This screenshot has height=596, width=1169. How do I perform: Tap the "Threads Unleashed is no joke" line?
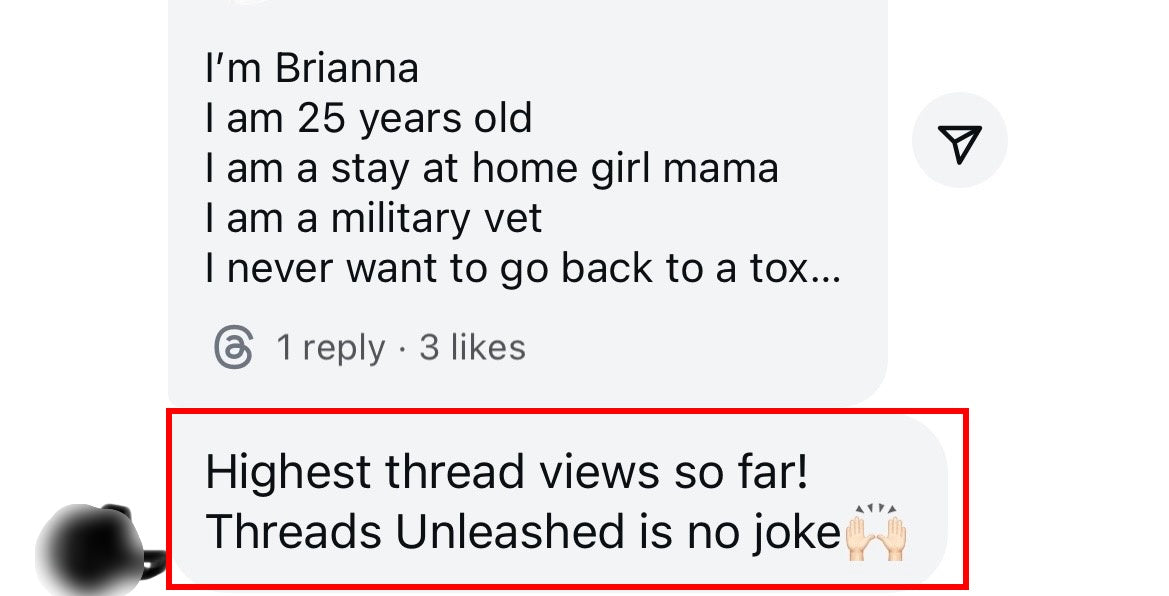click(523, 533)
